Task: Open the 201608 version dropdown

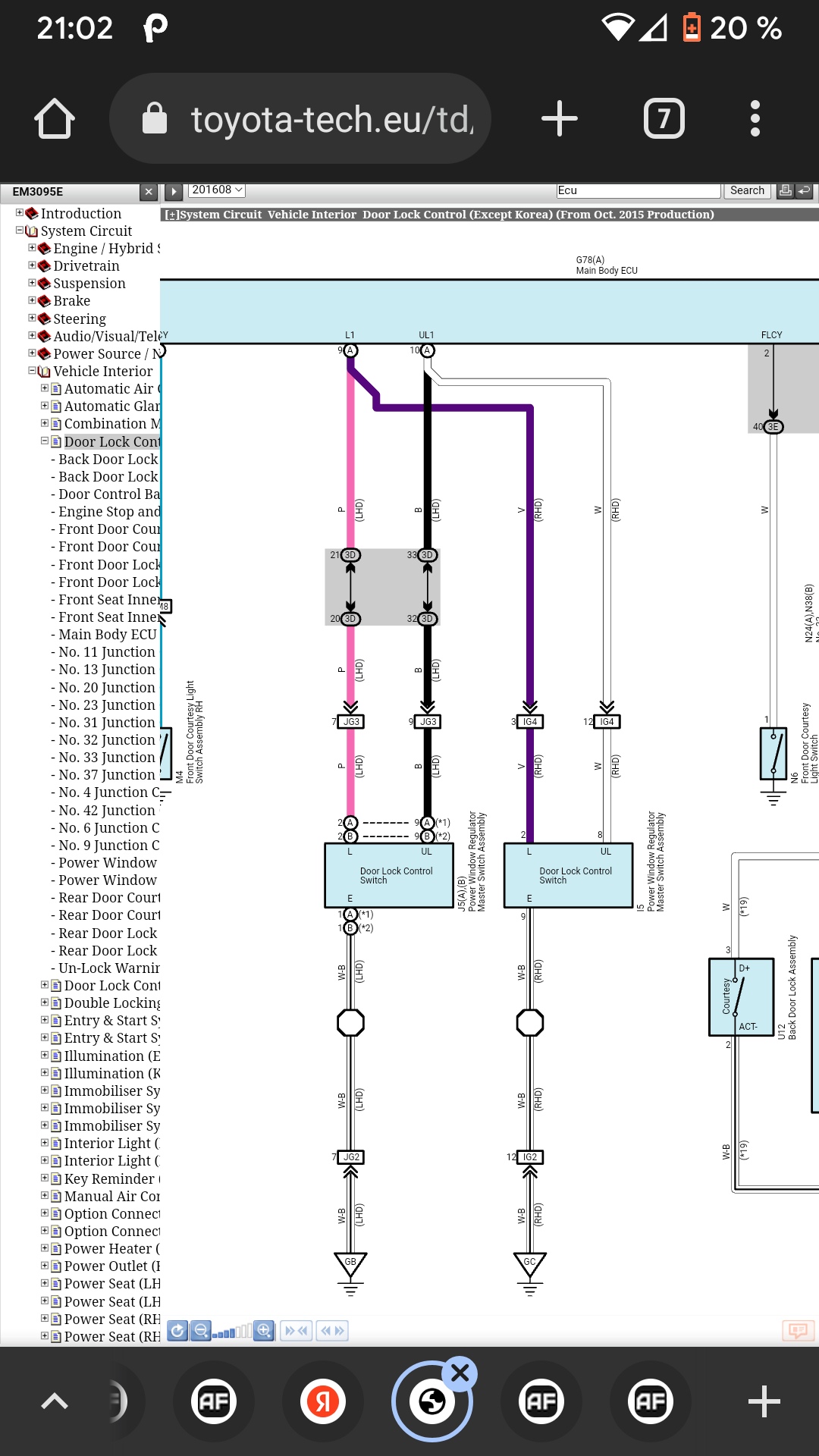Action: pyautogui.click(x=217, y=190)
